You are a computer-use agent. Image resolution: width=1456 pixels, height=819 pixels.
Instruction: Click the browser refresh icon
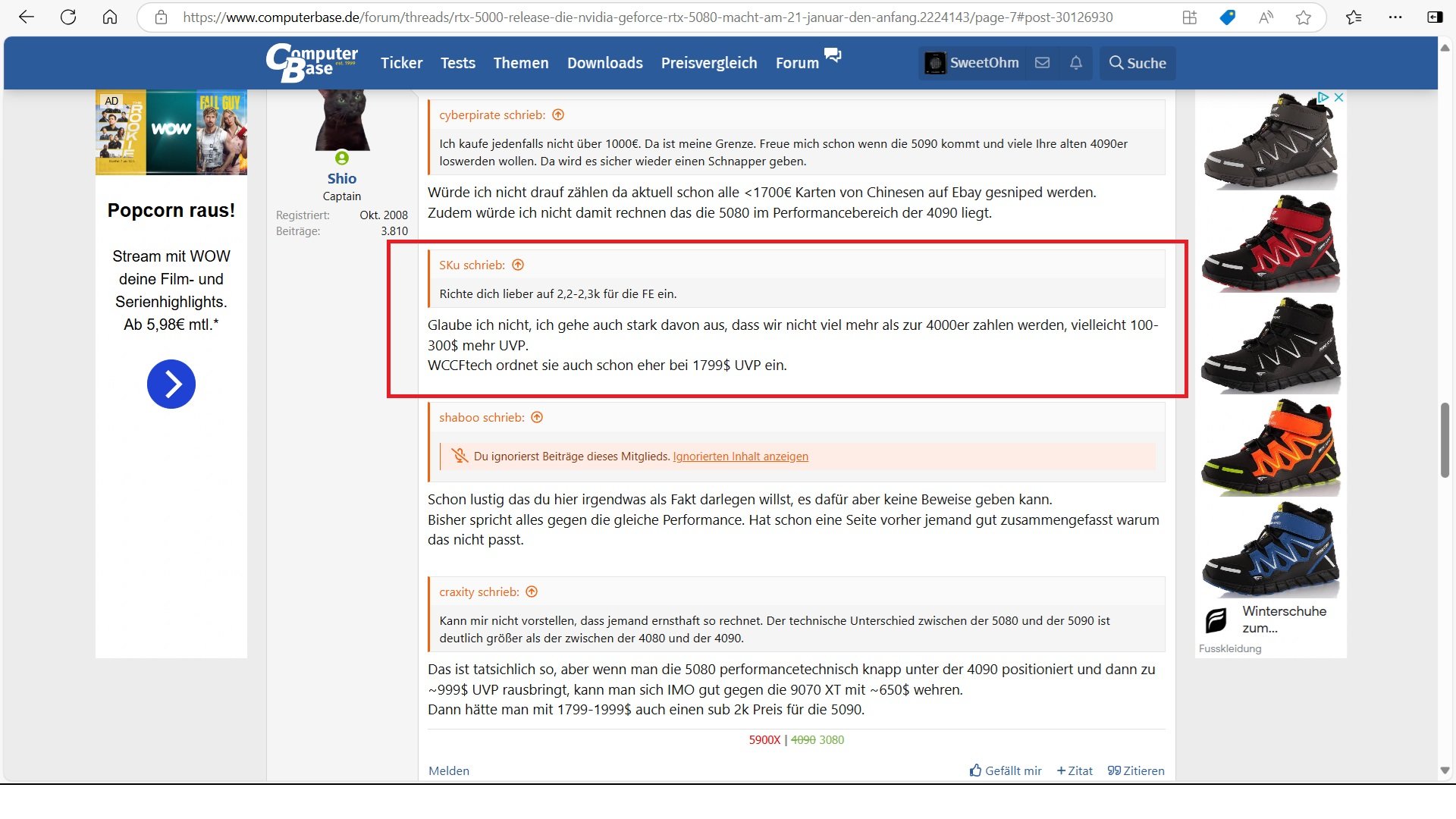(x=68, y=17)
